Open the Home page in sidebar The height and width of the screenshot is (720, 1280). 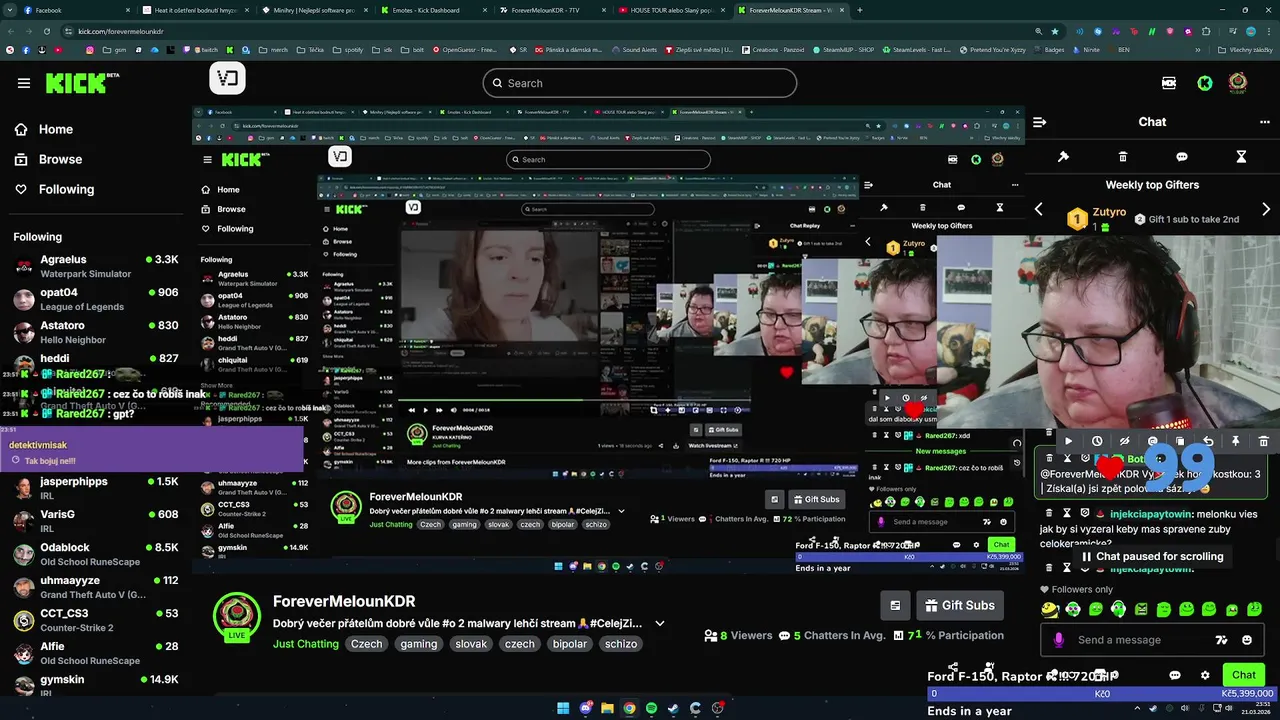44,129
